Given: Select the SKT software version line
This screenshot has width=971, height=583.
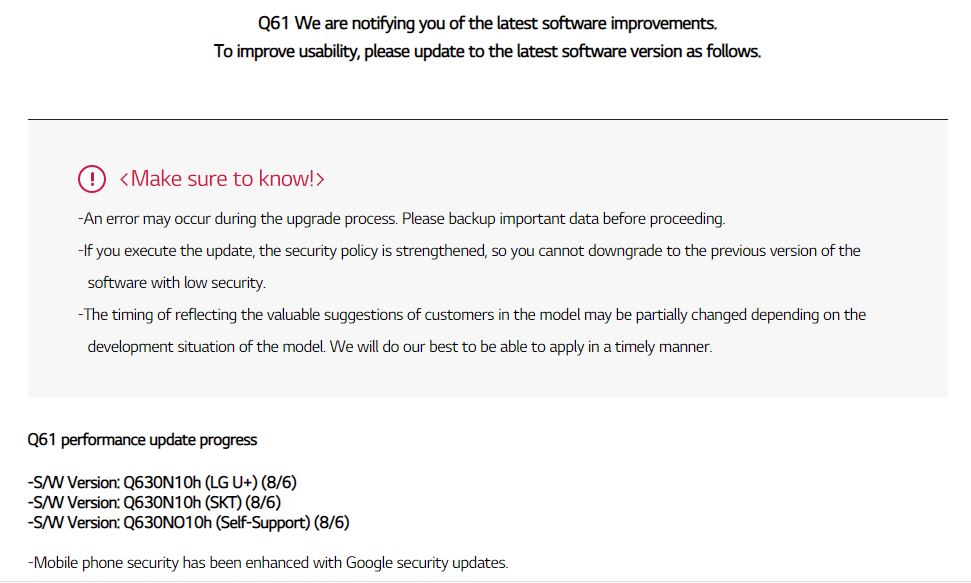Looking at the screenshot, I should click(x=154, y=502).
